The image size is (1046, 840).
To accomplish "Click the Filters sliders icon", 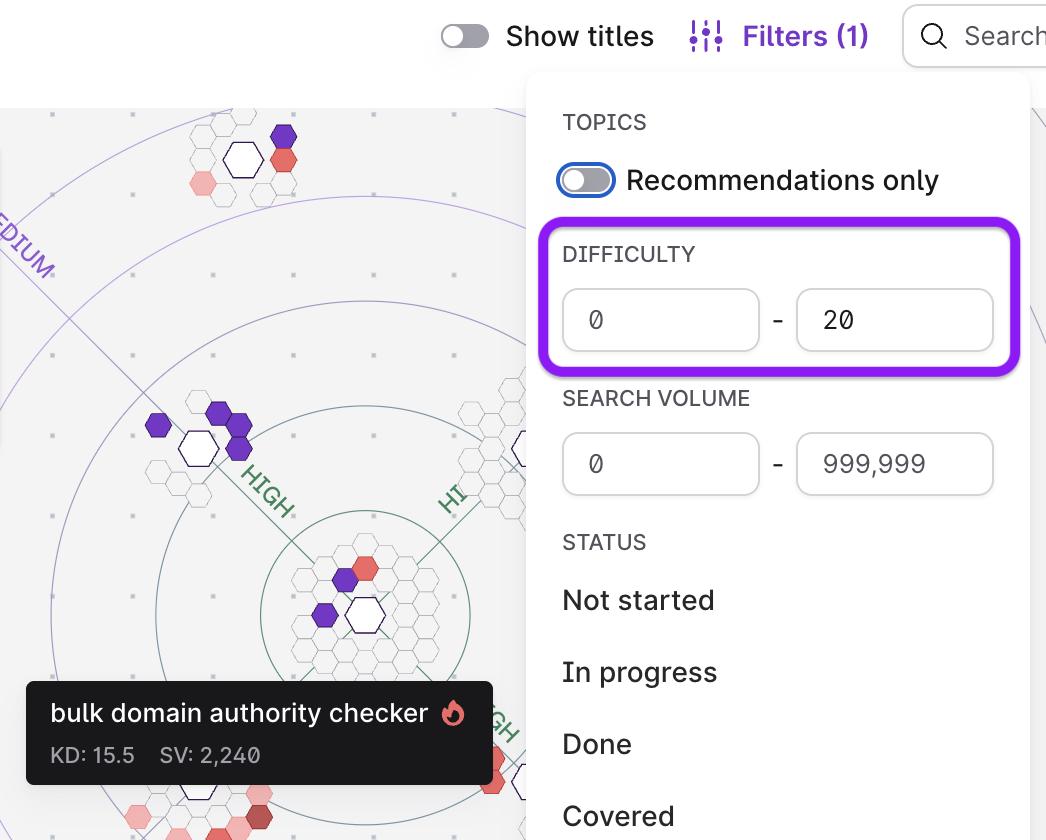I will (706, 37).
